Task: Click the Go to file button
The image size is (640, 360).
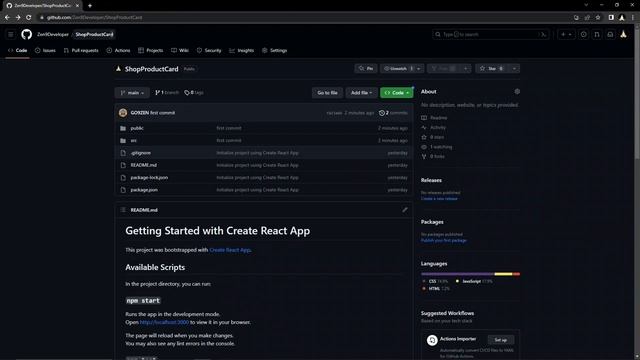Action: (x=327, y=93)
